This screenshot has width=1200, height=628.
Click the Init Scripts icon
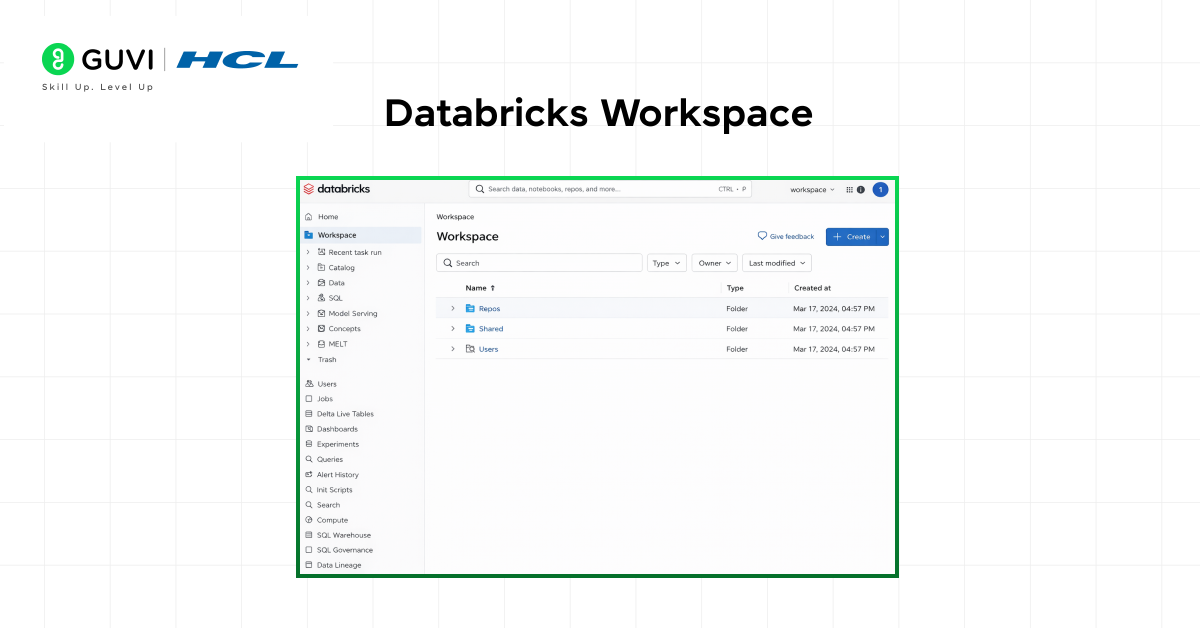point(309,490)
